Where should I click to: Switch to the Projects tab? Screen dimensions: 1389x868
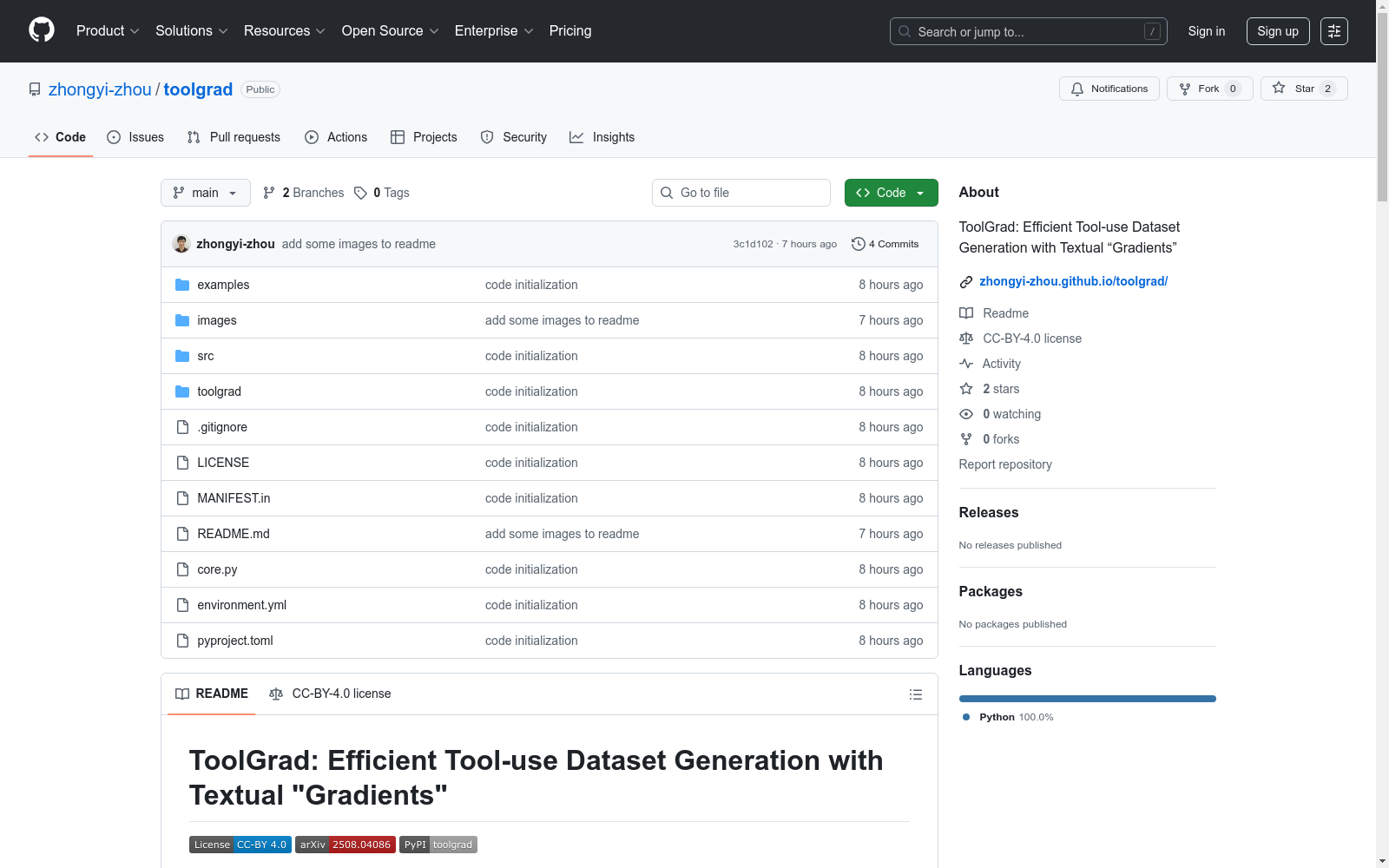point(424,137)
